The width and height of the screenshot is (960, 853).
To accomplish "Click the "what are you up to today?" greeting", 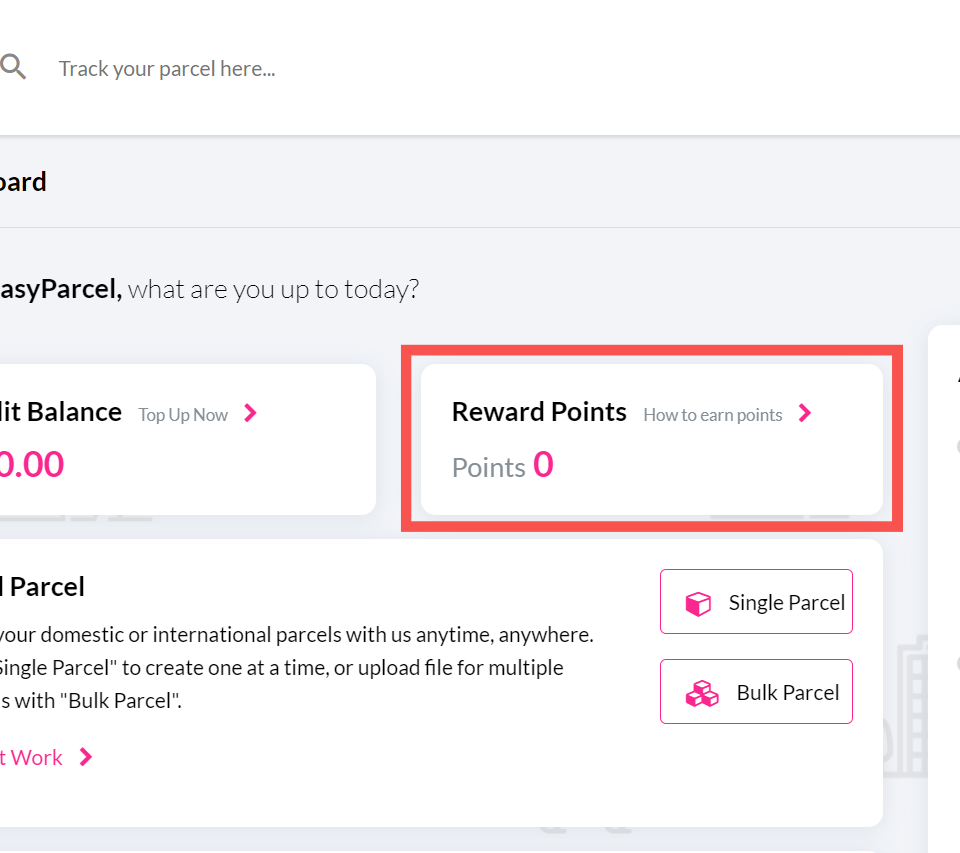I will (273, 290).
